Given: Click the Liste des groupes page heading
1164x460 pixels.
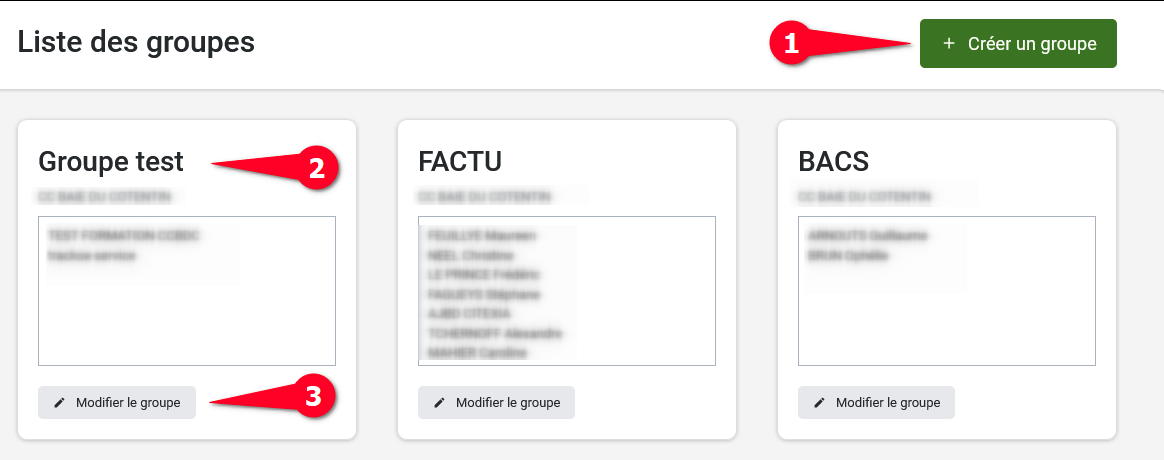Looking at the screenshot, I should 136,43.
